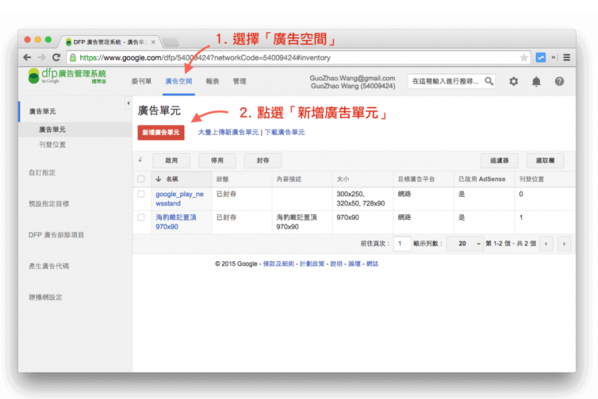Collapse the left sidebar with the arrow
Image resolution: width=598 pixels, height=399 pixels.
pos(128,103)
